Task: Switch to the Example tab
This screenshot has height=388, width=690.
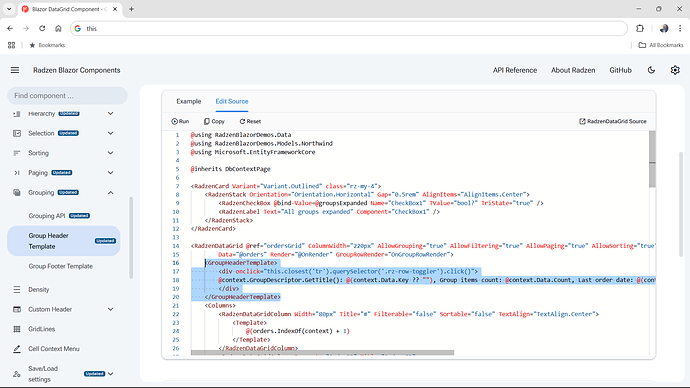Action: coord(189,101)
